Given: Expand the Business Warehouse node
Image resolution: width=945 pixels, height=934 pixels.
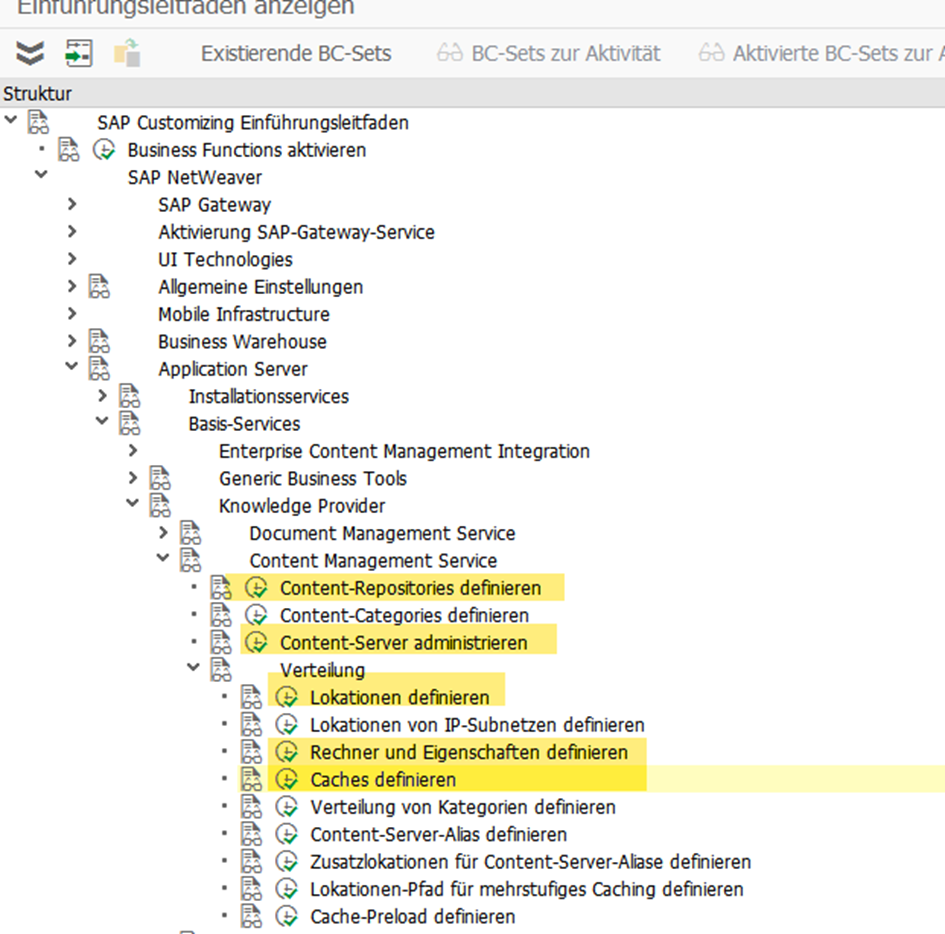Looking at the screenshot, I should [x=72, y=340].
